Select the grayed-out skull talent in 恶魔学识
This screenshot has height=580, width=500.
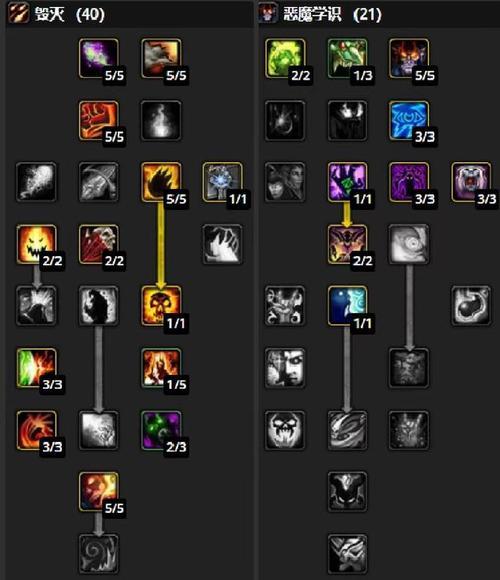click(x=285, y=430)
